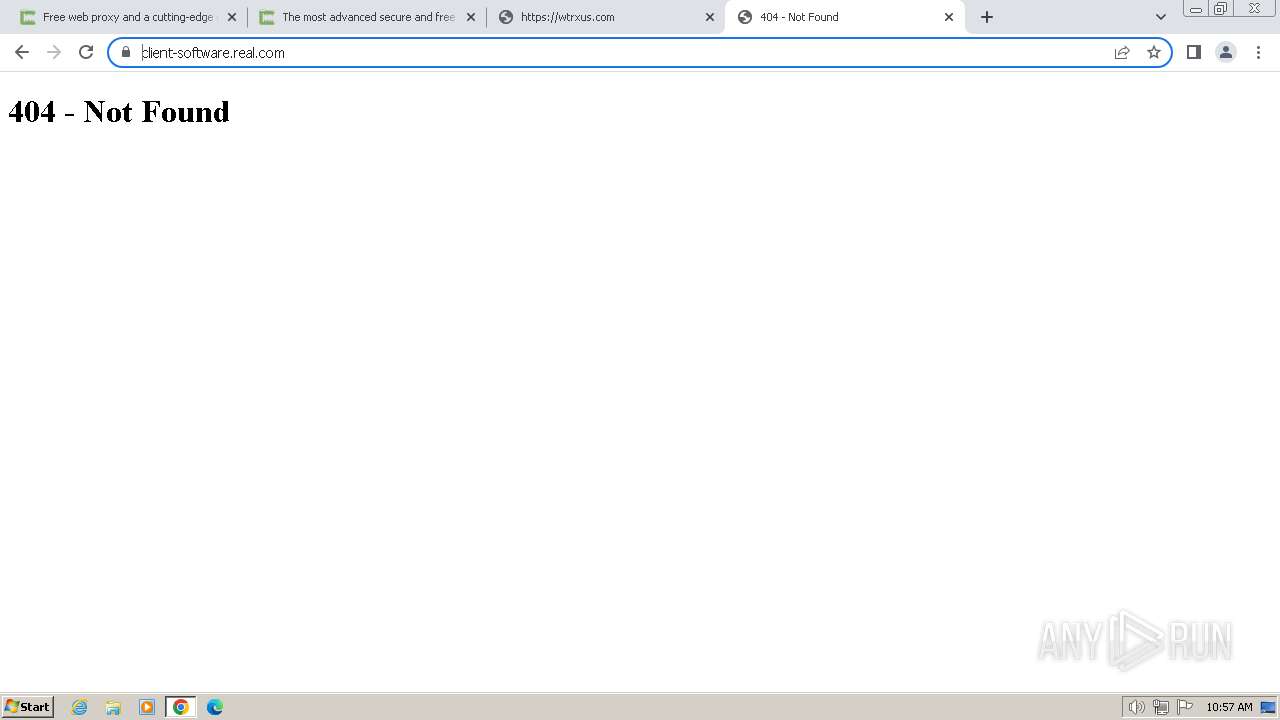The image size is (1280, 720).
Task: Open the Chrome profile menu
Action: click(x=1226, y=52)
